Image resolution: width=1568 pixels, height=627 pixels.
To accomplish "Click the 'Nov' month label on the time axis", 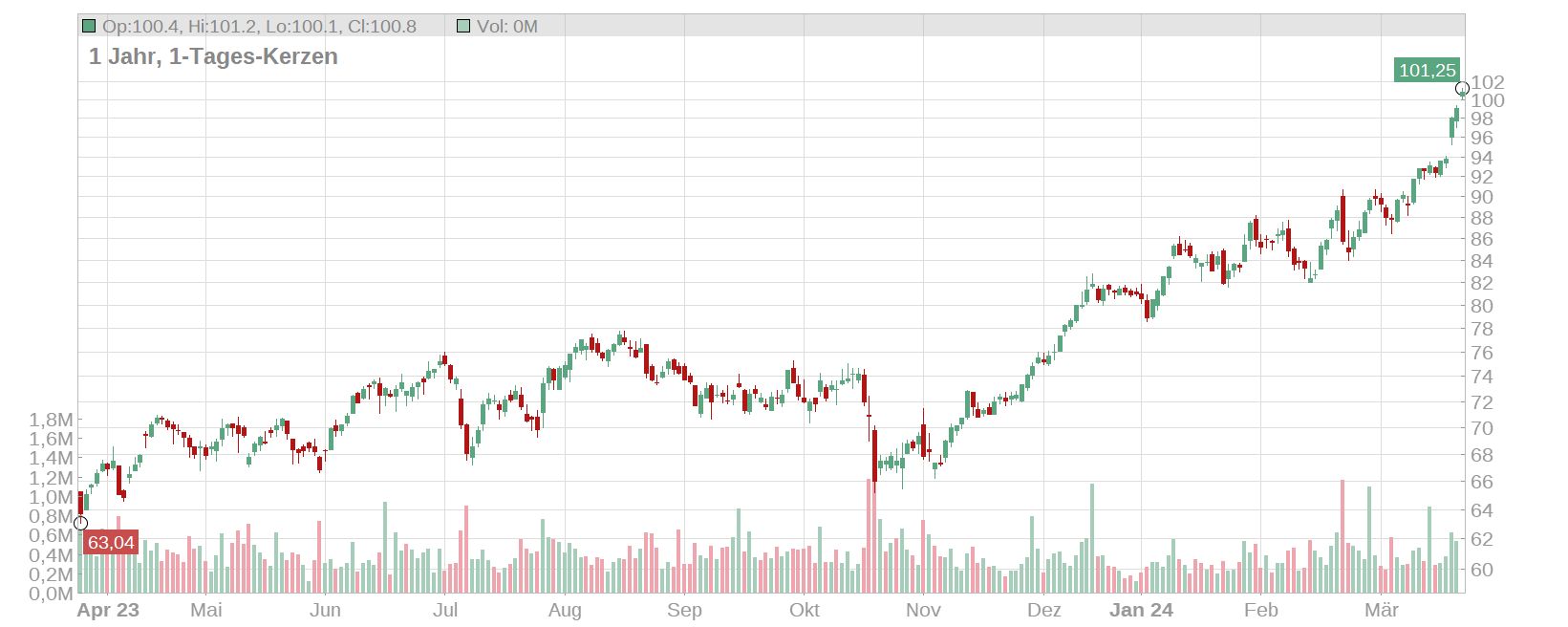I will click(923, 611).
